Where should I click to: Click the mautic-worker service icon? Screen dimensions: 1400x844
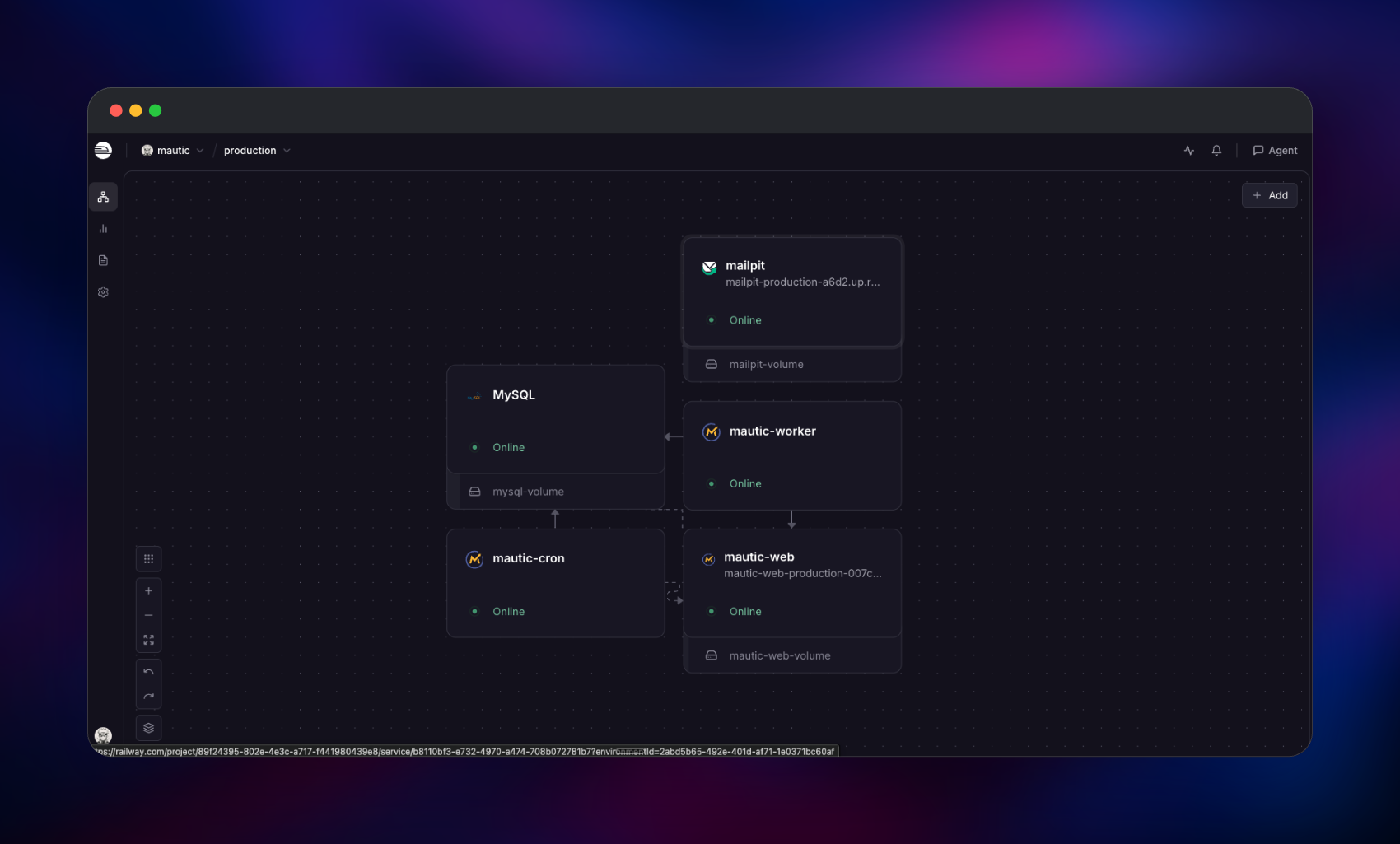click(x=712, y=431)
